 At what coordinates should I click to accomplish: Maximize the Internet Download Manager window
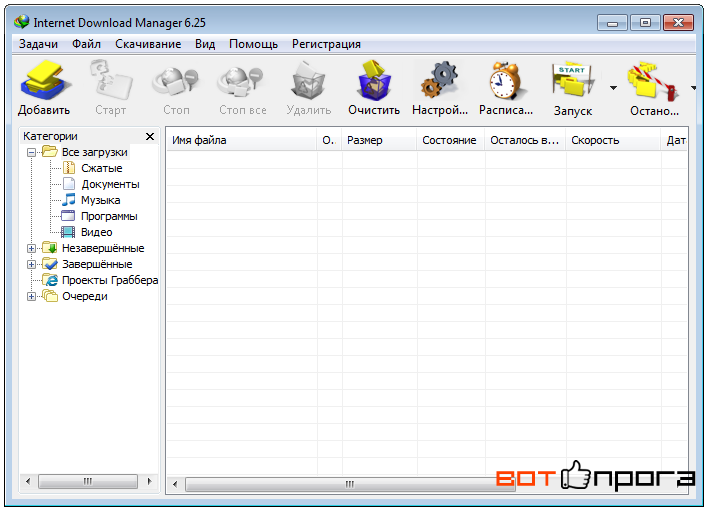(x=645, y=23)
